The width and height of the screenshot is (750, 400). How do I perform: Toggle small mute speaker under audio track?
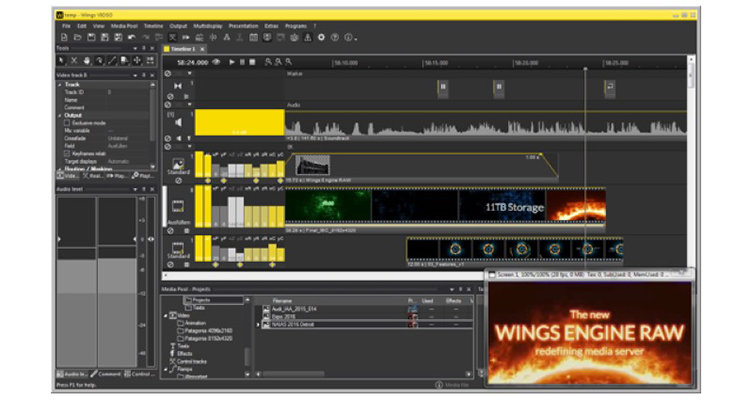tap(179, 138)
